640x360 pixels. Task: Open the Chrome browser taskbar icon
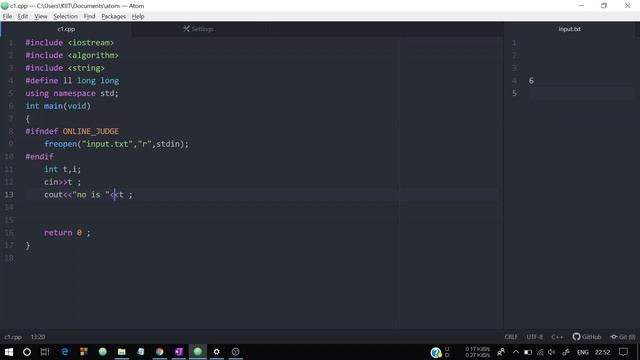click(x=160, y=352)
